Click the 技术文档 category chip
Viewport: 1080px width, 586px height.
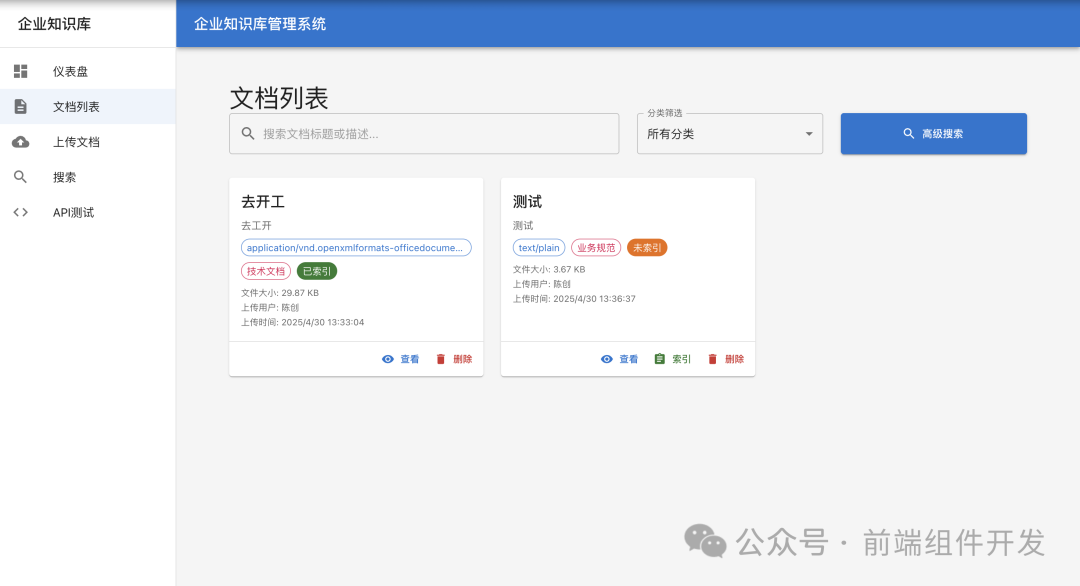click(x=266, y=271)
